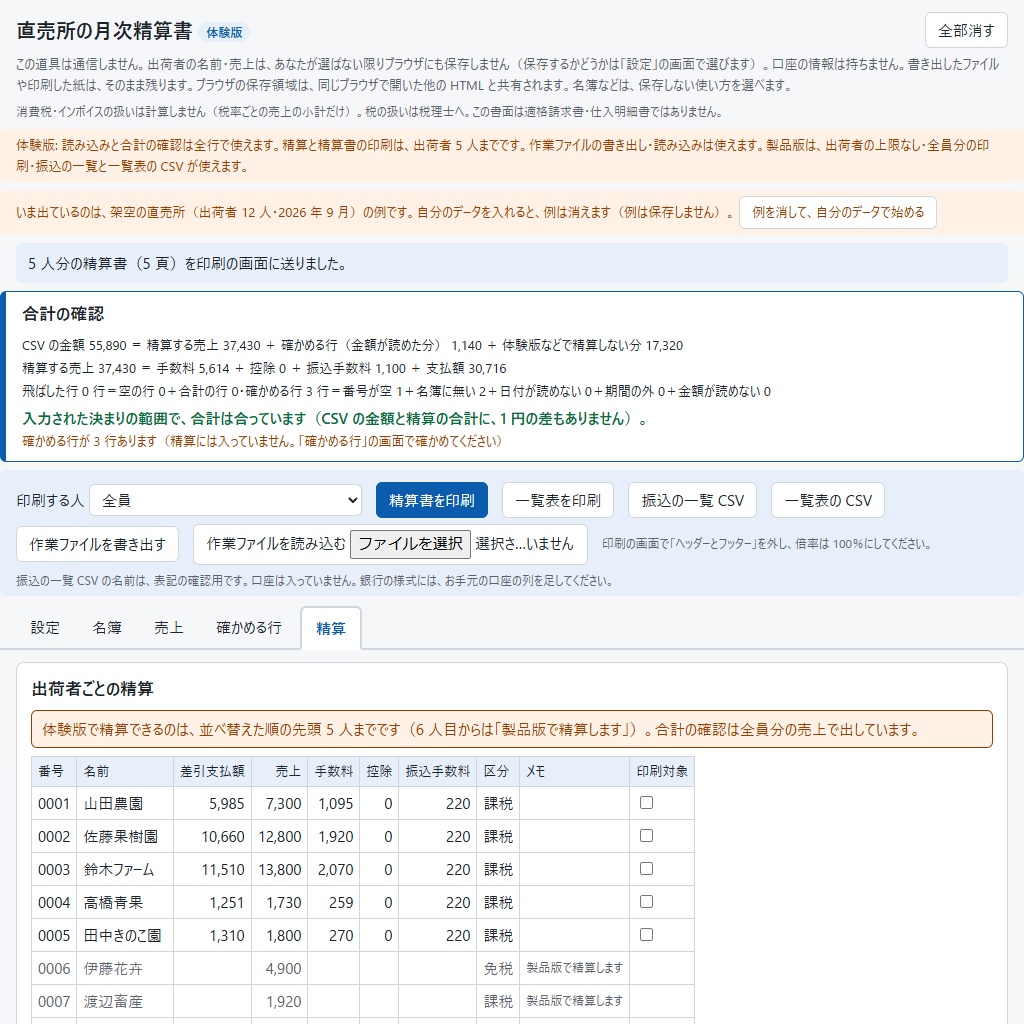Click the 佐藤果樹園 name cell
This screenshot has width=1024, height=1024.
(125, 837)
